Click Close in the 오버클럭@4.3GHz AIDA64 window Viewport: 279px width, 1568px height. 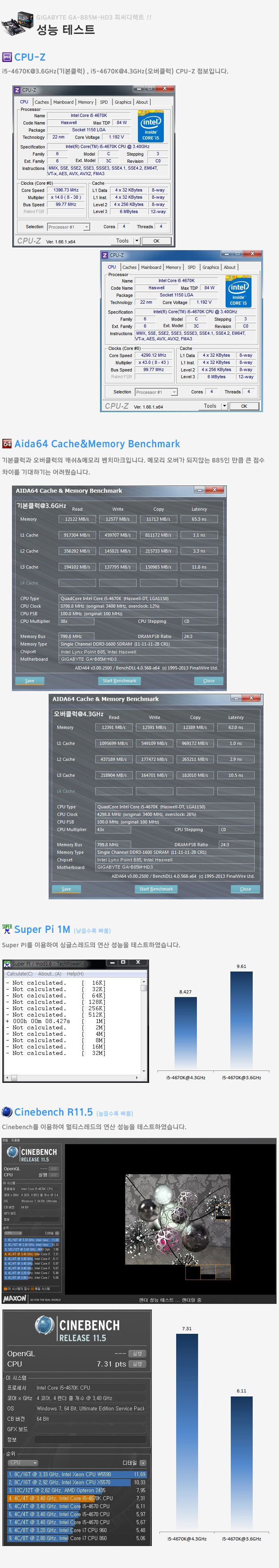[x=246, y=889]
